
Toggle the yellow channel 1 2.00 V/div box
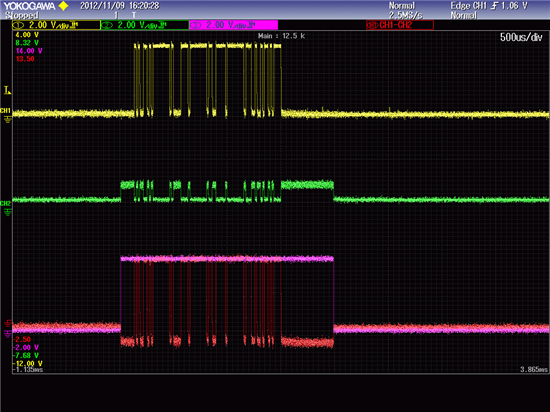click(x=56, y=25)
